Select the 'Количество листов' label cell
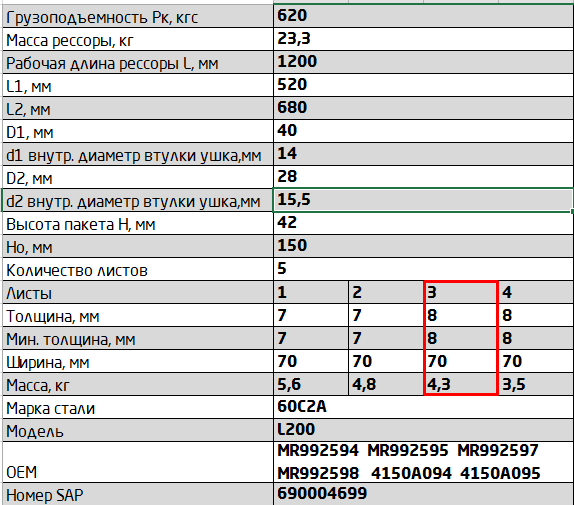The height and width of the screenshot is (505, 574). 138,270
